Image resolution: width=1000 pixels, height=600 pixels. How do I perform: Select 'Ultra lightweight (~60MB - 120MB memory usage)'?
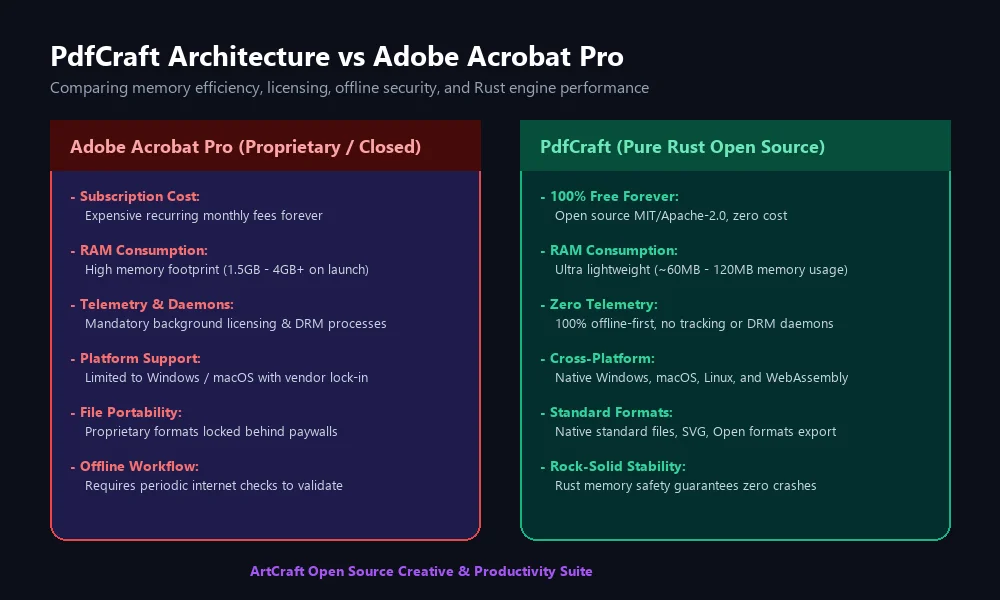click(x=702, y=270)
